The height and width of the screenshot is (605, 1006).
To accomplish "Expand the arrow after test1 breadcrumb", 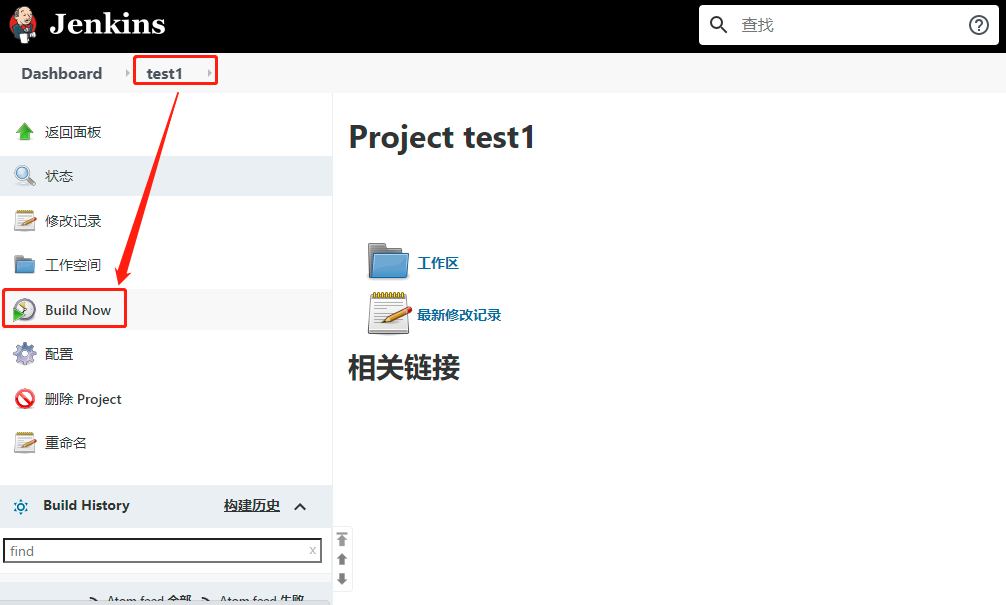I will pos(210,74).
